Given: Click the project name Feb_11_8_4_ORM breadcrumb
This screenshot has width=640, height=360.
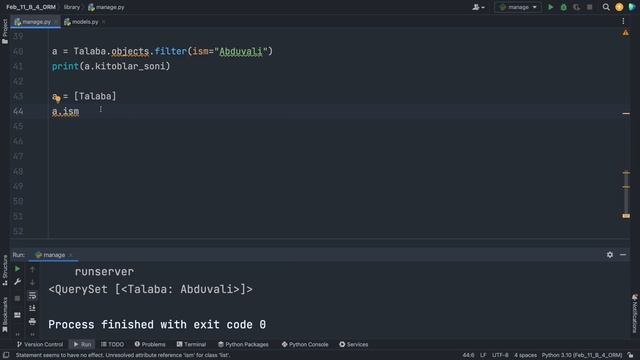Looking at the screenshot, I should [31, 7].
